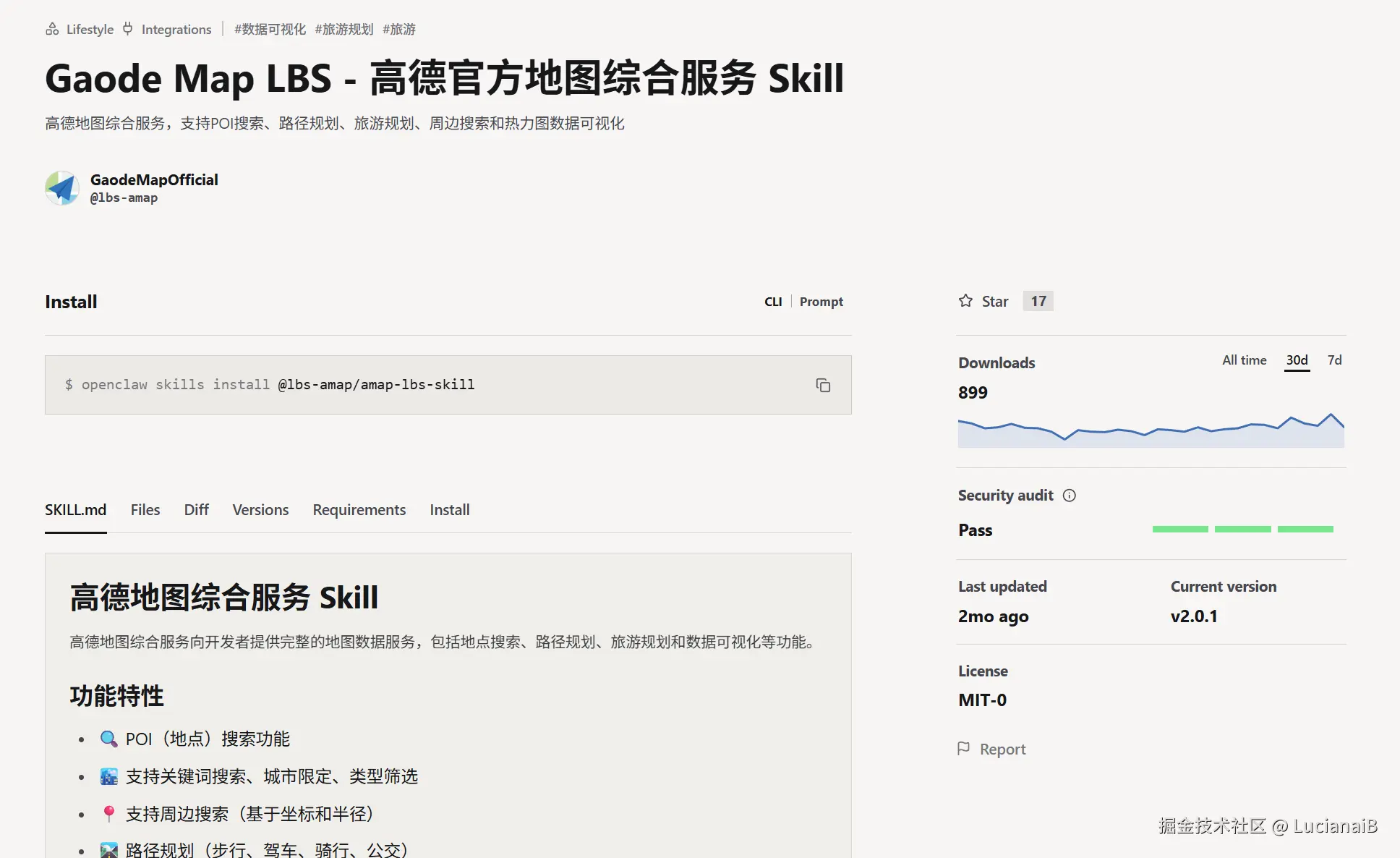Click the downloads count 899
Screen dimensions: 1400x858
coord(973,393)
